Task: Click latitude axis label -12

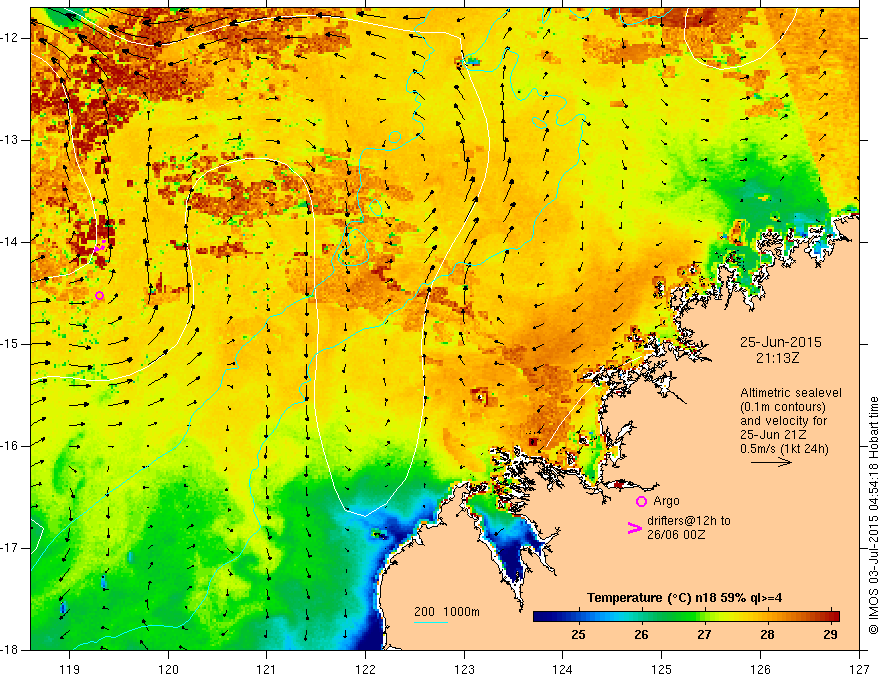Action: (11, 38)
